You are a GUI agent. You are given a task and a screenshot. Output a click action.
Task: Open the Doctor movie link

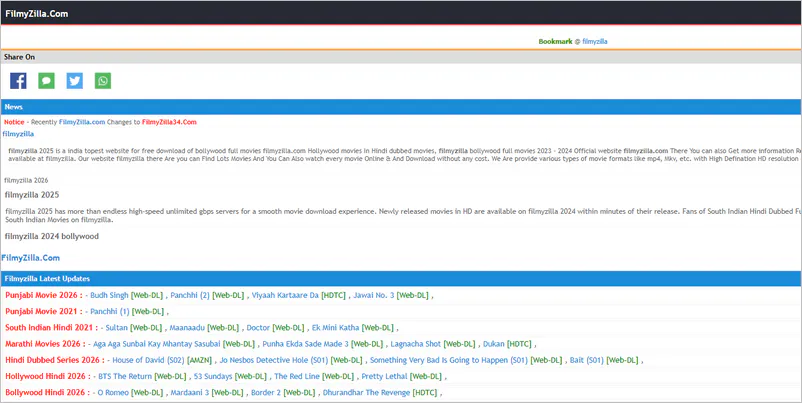tap(258, 328)
